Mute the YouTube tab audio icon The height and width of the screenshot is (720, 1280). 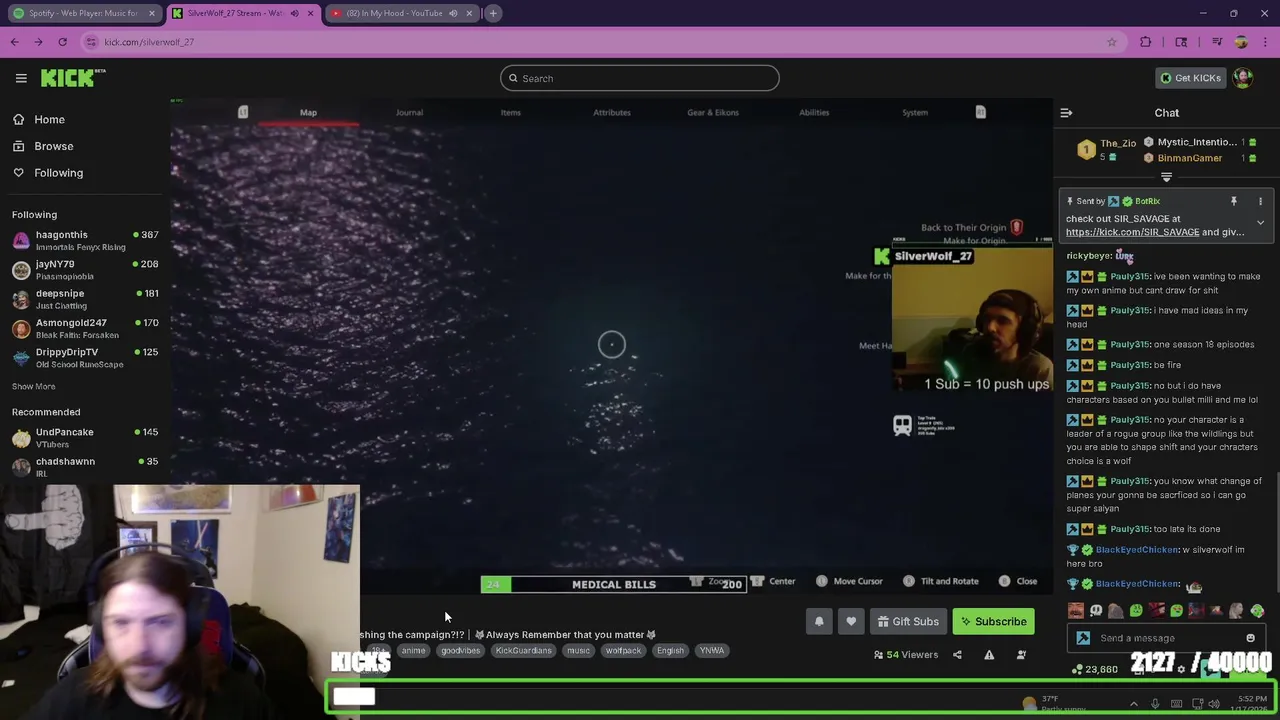pyautogui.click(x=453, y=13)
